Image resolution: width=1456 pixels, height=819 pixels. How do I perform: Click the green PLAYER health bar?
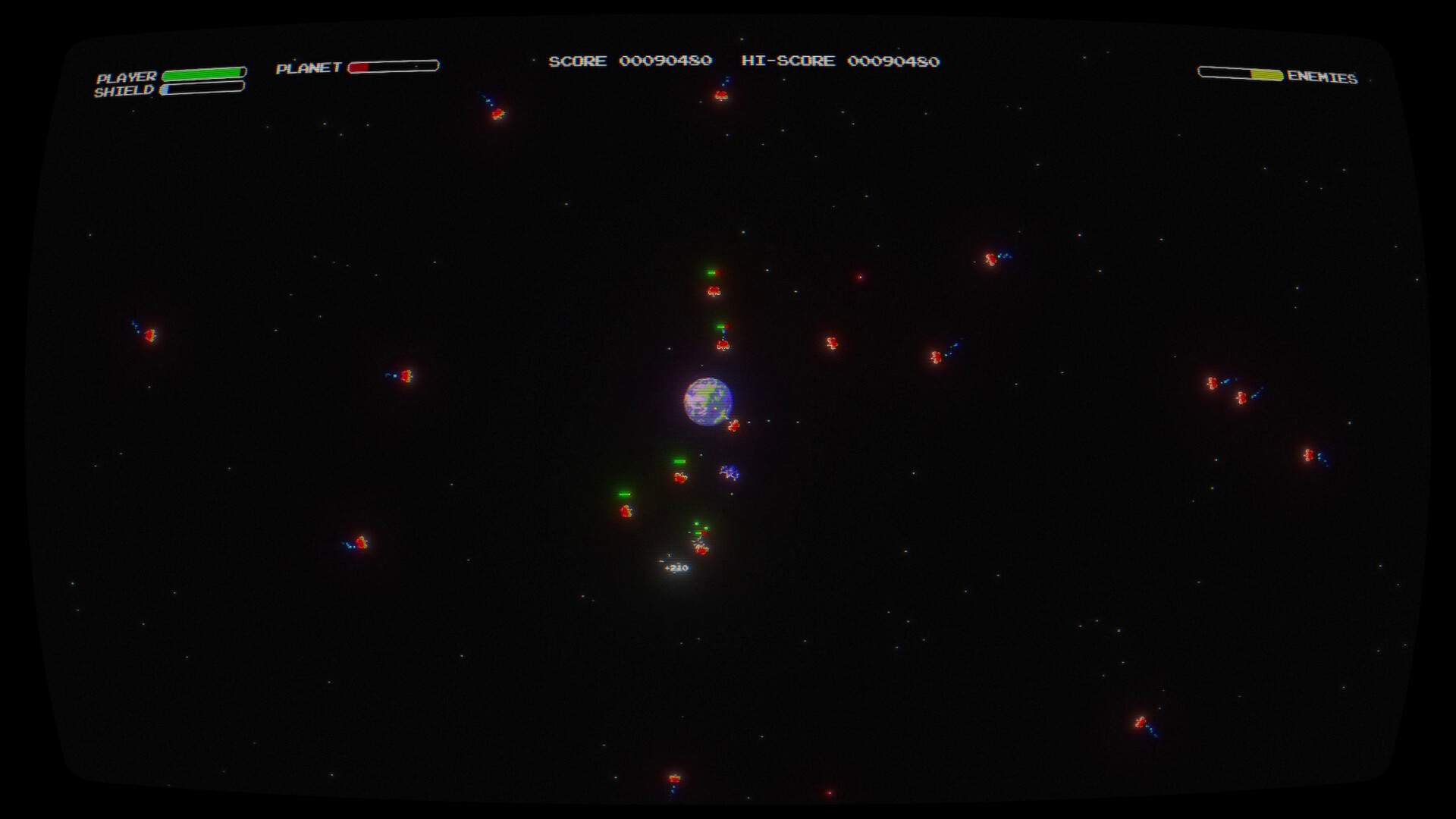[x=203, y=74]
